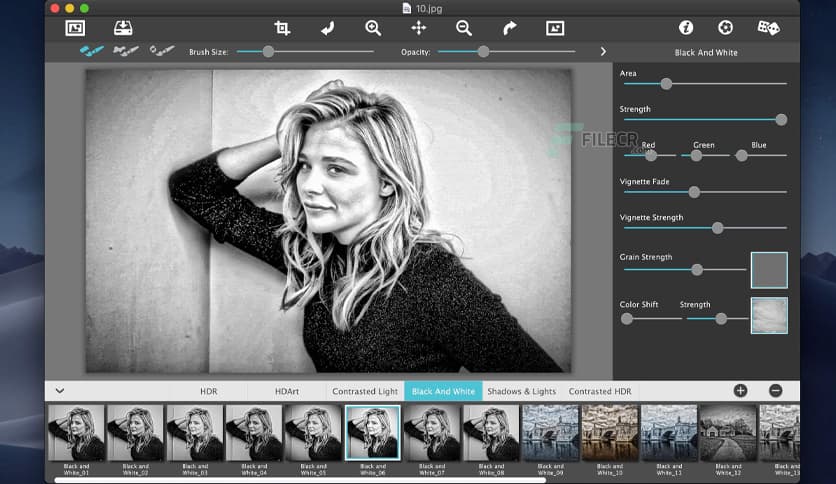Click the Vignette Fade slider handle
The height and width of the screenshot is (484, 836).
click(x=694, y=192)
